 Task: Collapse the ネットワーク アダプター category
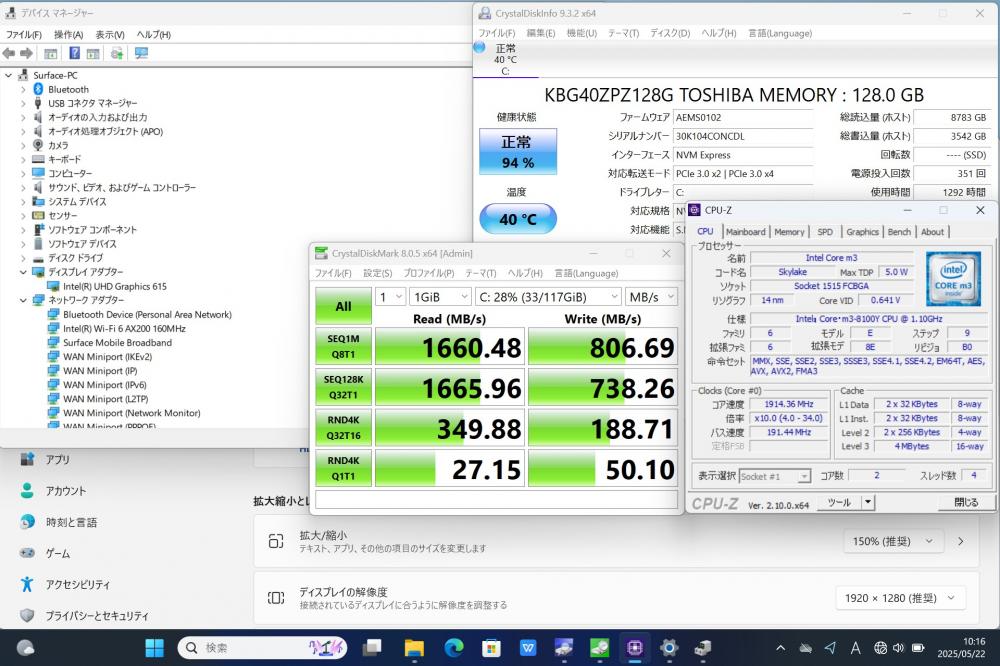pyautogui.click(x=24, y=300)
